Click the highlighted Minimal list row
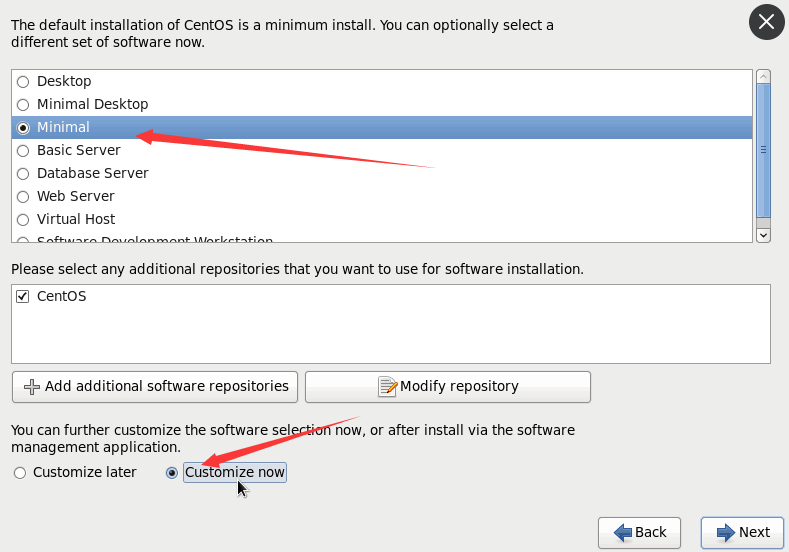 [x=380, y=128]
